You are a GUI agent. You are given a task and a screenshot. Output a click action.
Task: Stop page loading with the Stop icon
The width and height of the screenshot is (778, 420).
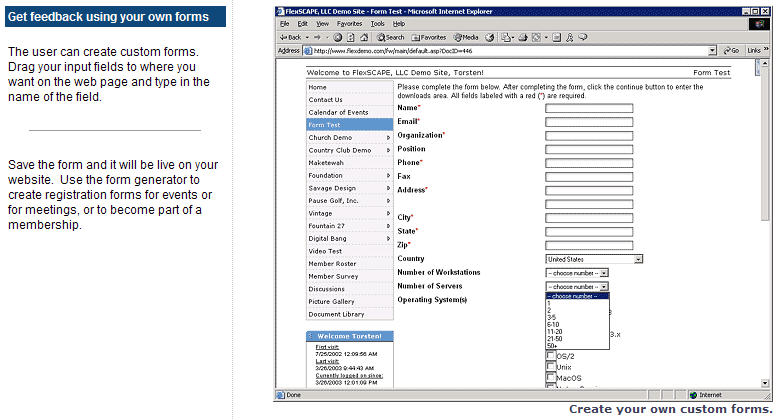[x=337, y=37]
